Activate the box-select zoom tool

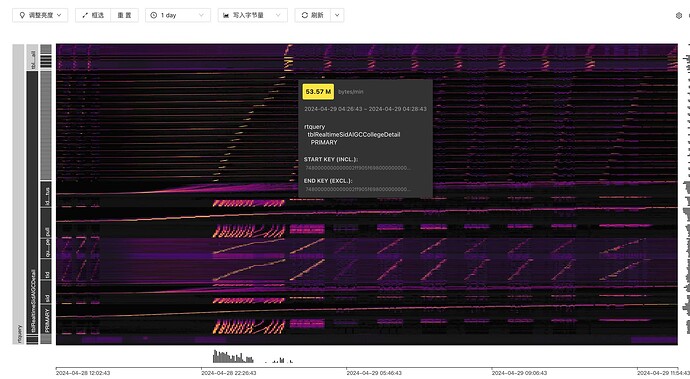click(x=93, y=15)
